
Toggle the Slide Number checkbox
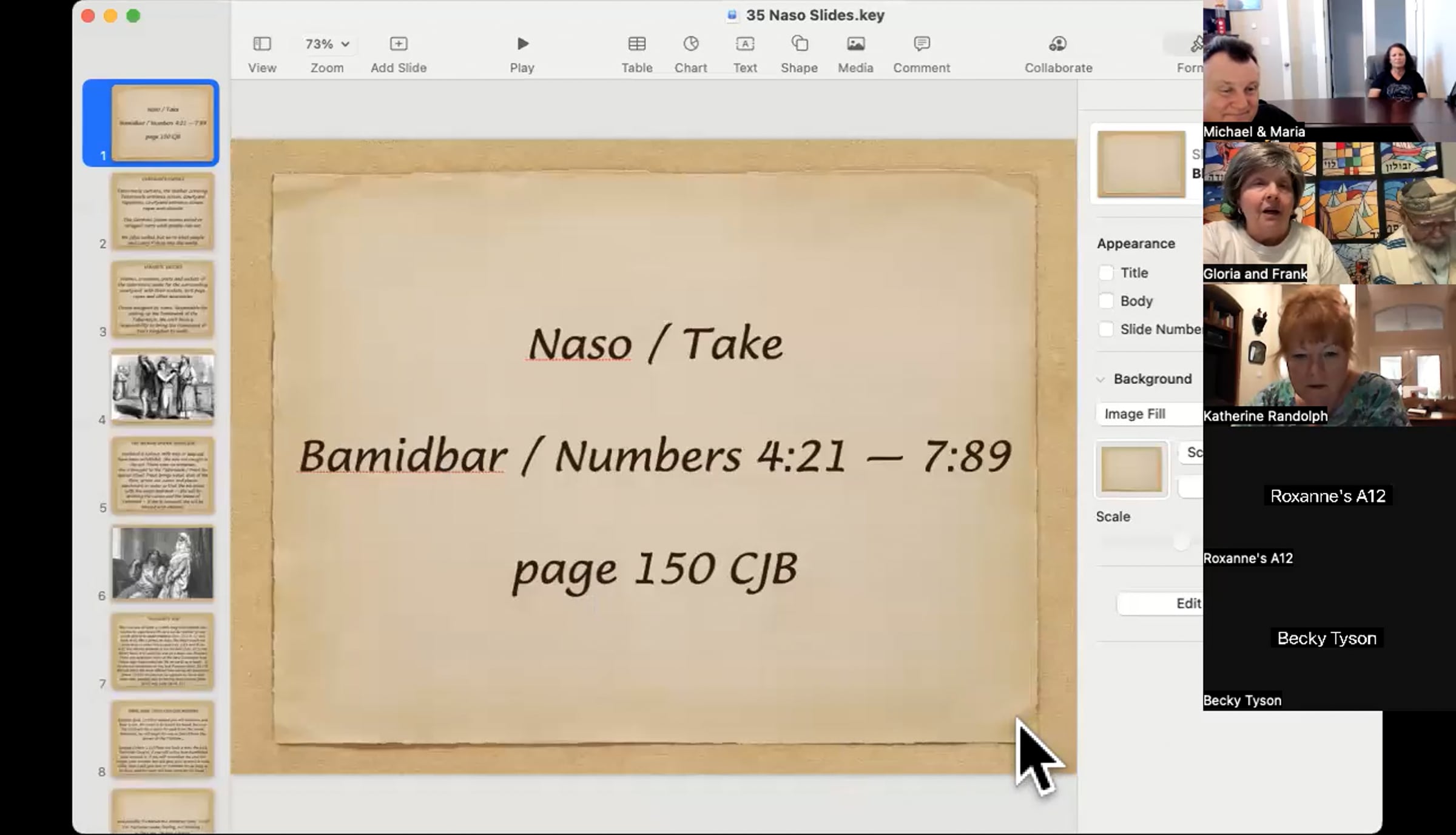tap(1106, 329)
